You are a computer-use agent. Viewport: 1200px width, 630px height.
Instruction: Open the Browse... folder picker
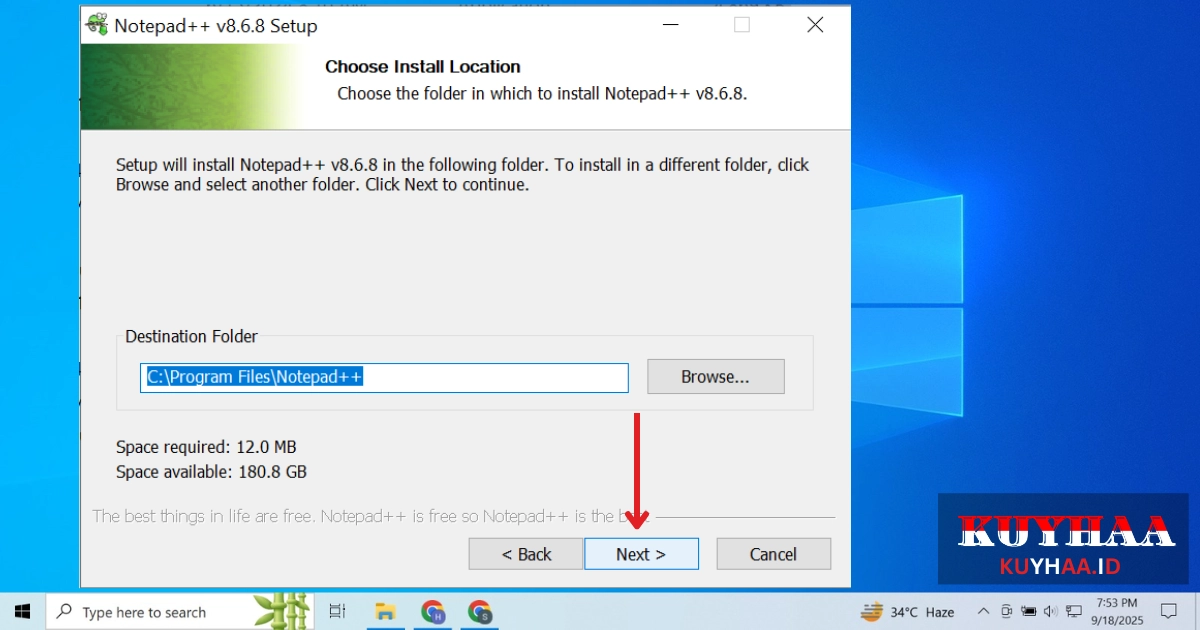[716, 377]
